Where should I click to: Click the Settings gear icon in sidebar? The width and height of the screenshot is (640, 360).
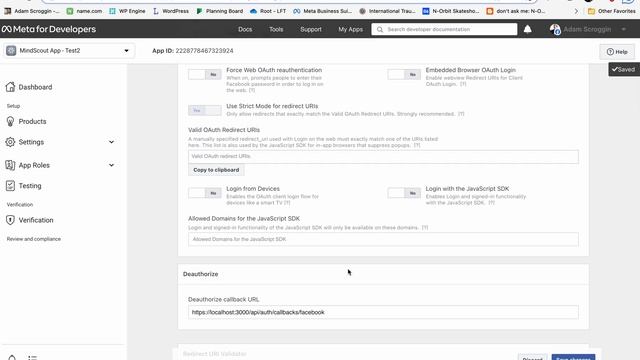(x=10, y=142)
